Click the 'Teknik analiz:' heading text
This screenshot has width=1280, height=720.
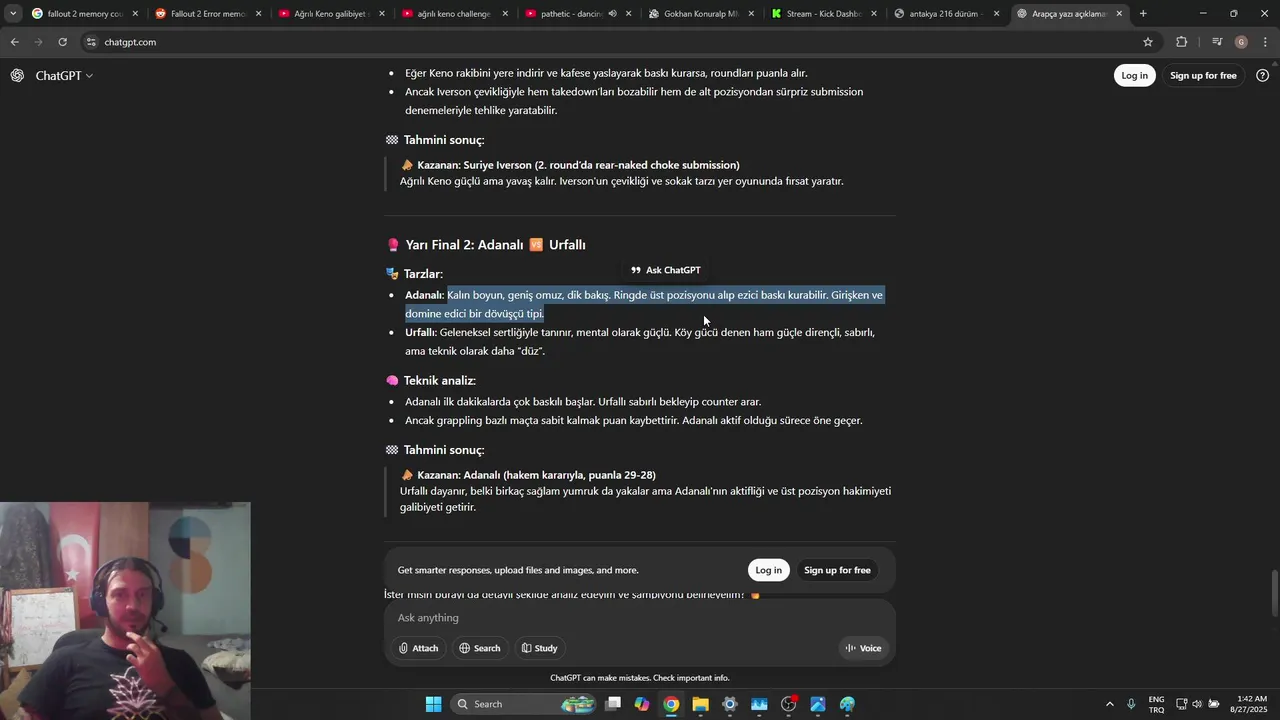[439, 381]
